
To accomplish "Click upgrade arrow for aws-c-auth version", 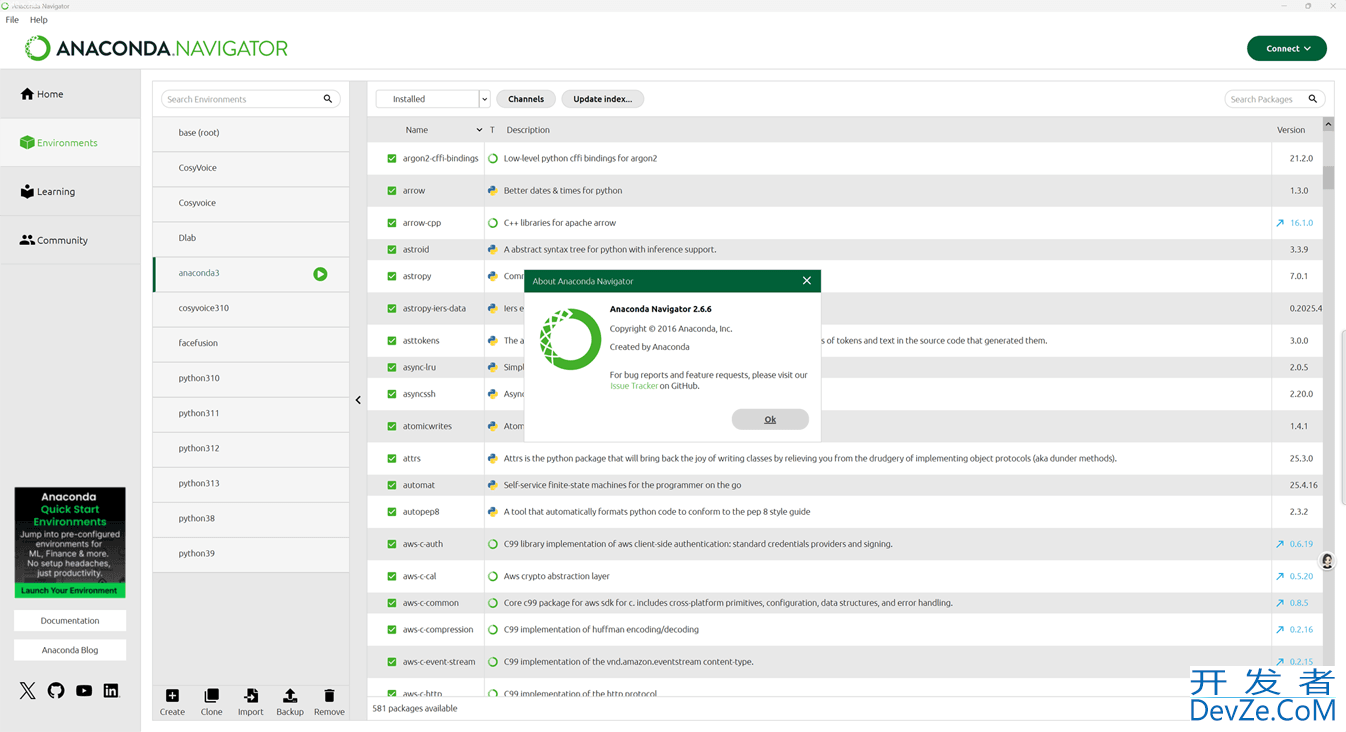I will coord(1279,544).
